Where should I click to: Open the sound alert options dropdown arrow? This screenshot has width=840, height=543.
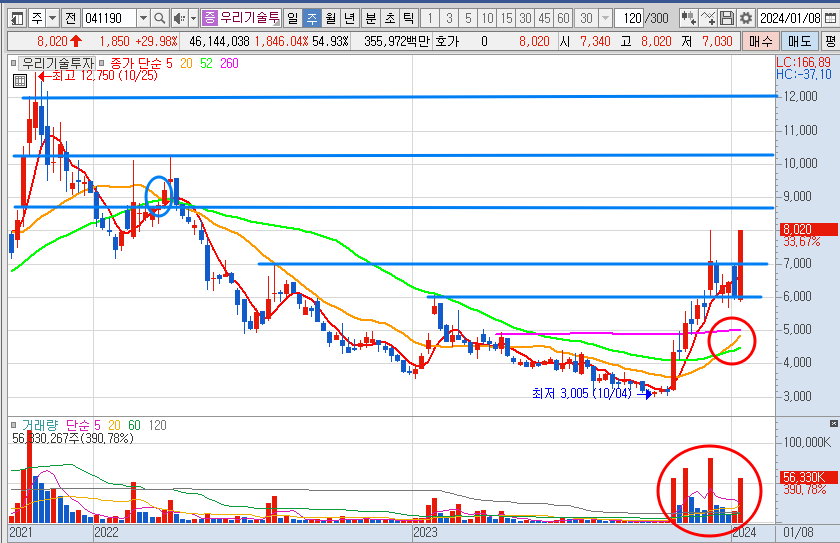click(193, 19)
